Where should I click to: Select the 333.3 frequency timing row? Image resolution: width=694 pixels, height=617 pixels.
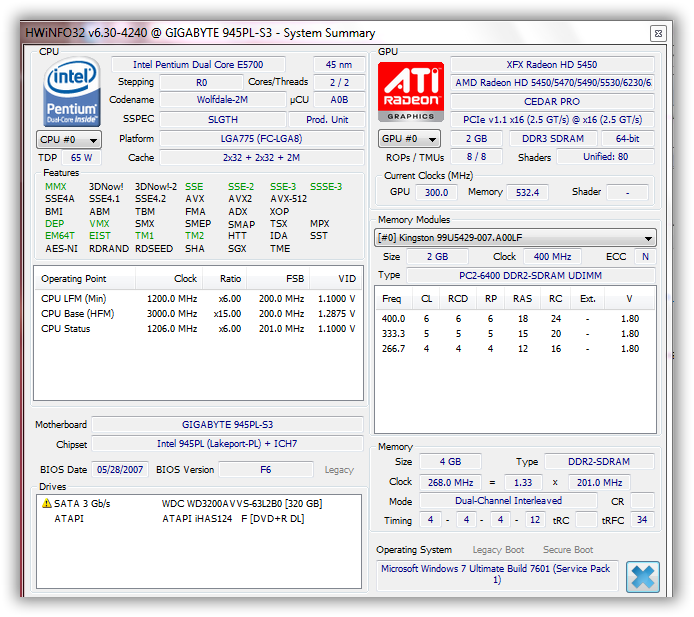(x=515, y=334)
